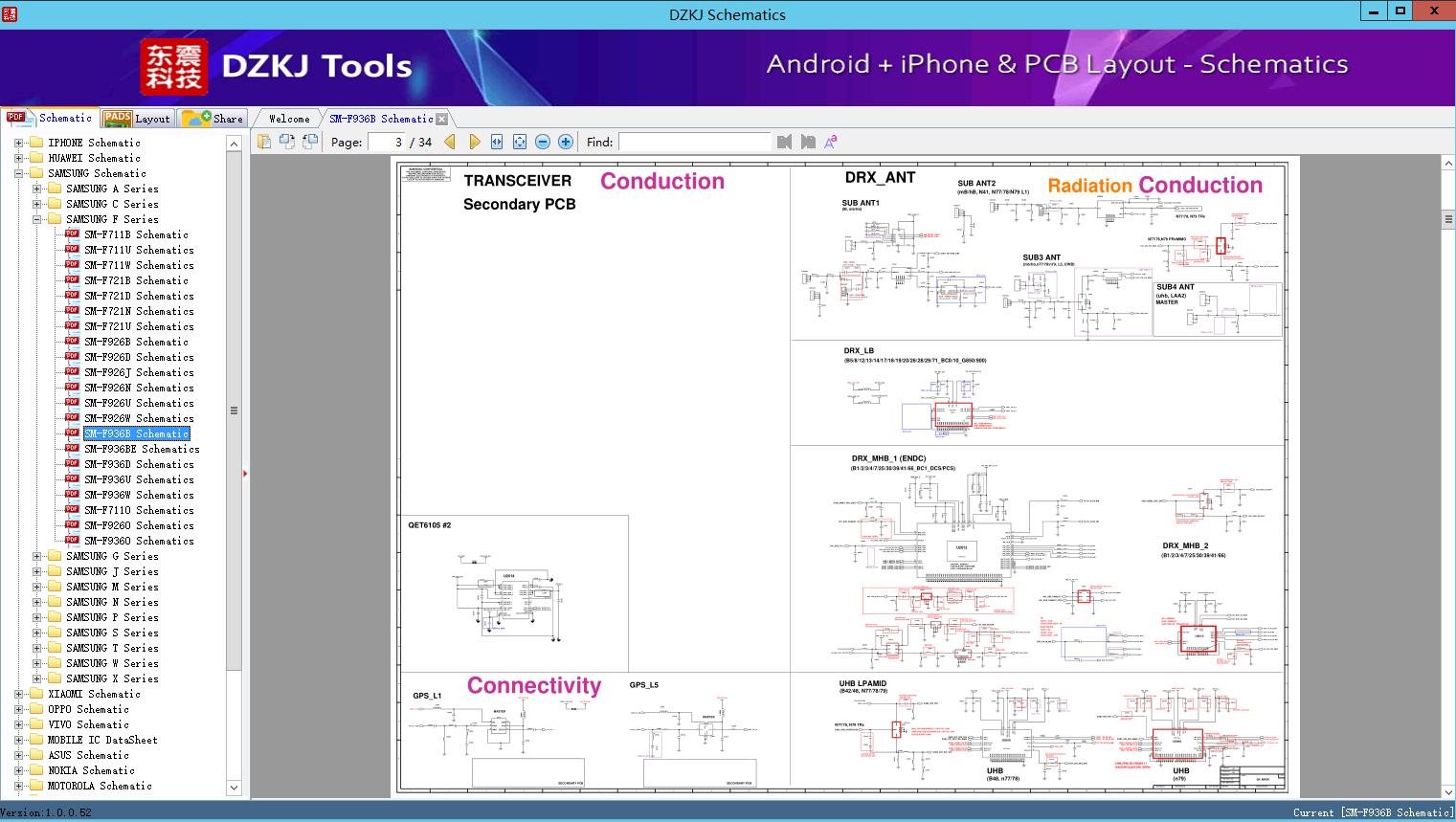This screenshot has width=1456, height=822.
Task: Go to the previous page arrow
Action: pyautogui.click(x=450, y=142)
